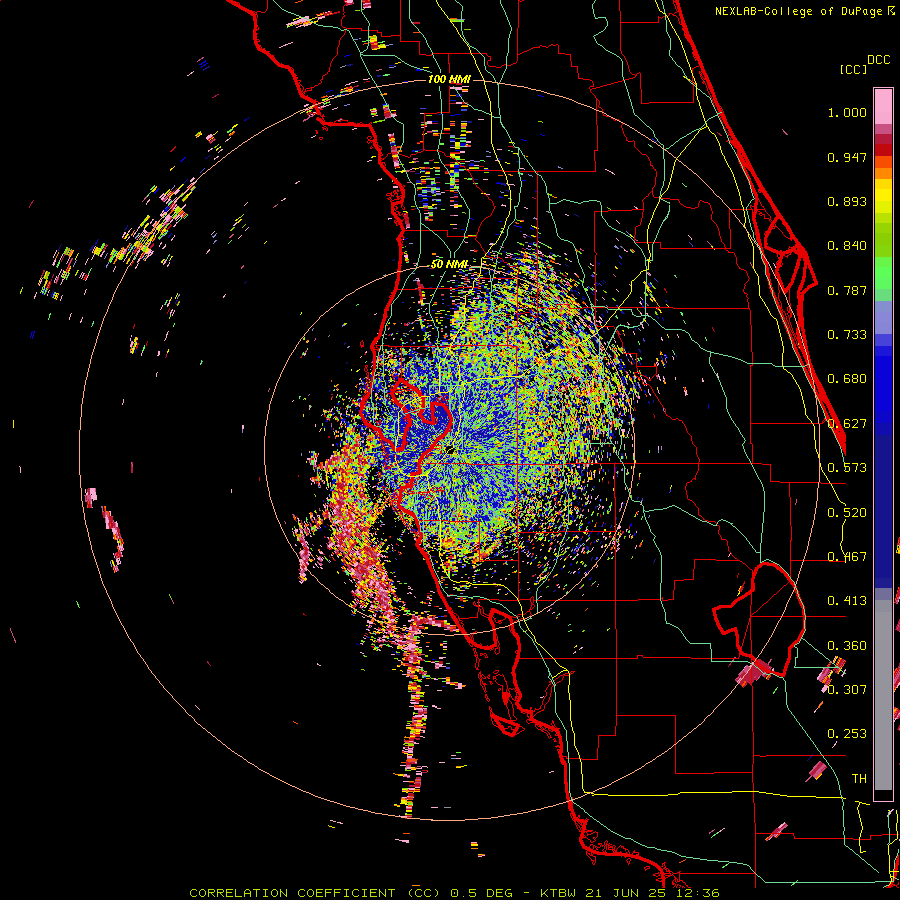Click the 0.360 scale value

847,646
